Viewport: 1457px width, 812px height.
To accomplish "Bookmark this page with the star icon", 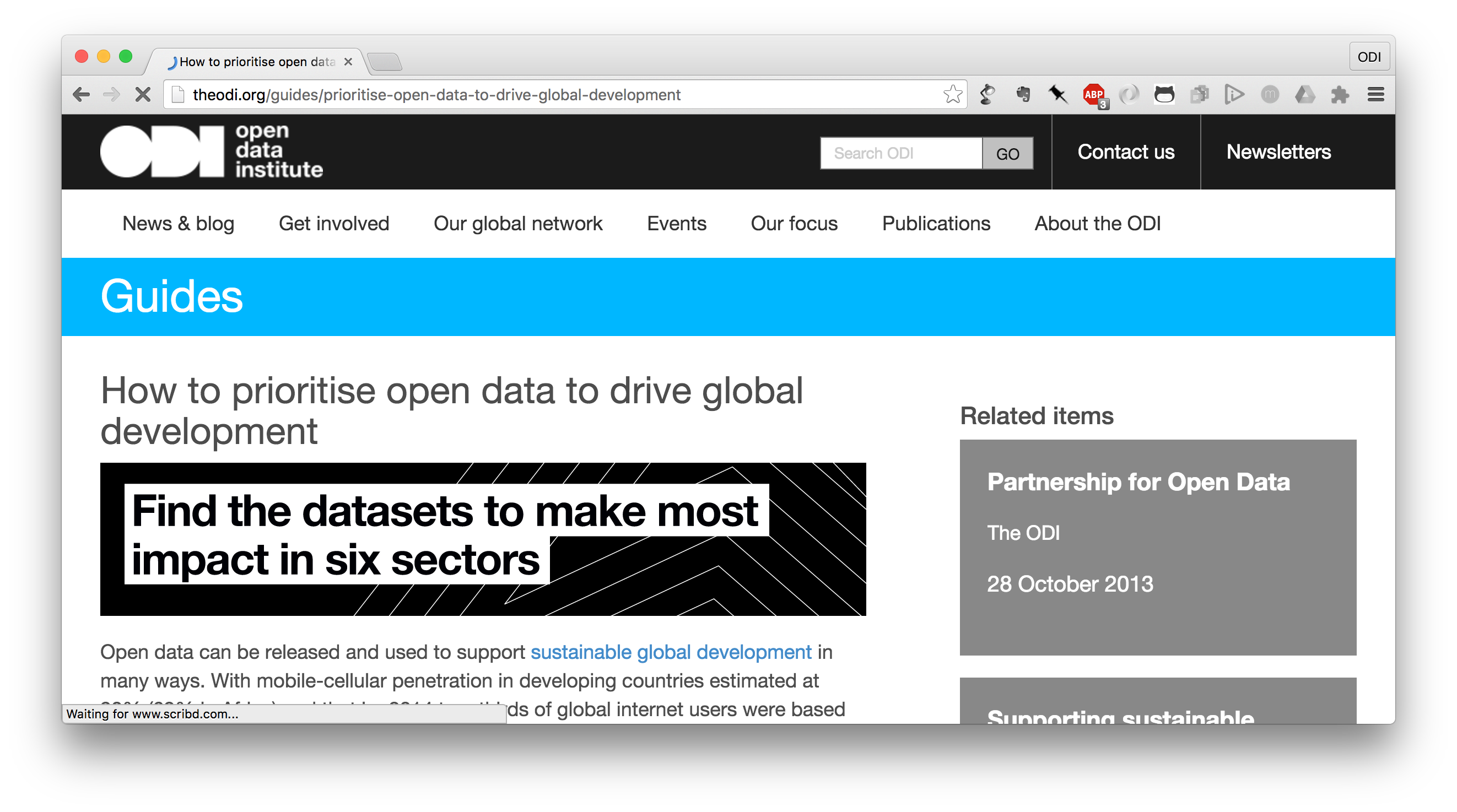I will point(952,94).
